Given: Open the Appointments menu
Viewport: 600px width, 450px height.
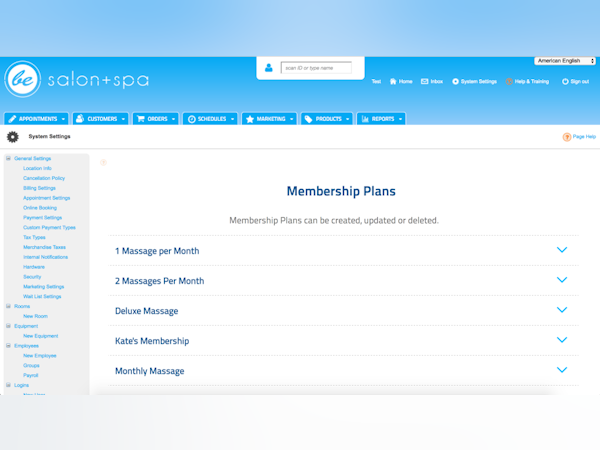Looking at the screenshot, I should pyautogui.click(x=36, y=119).
